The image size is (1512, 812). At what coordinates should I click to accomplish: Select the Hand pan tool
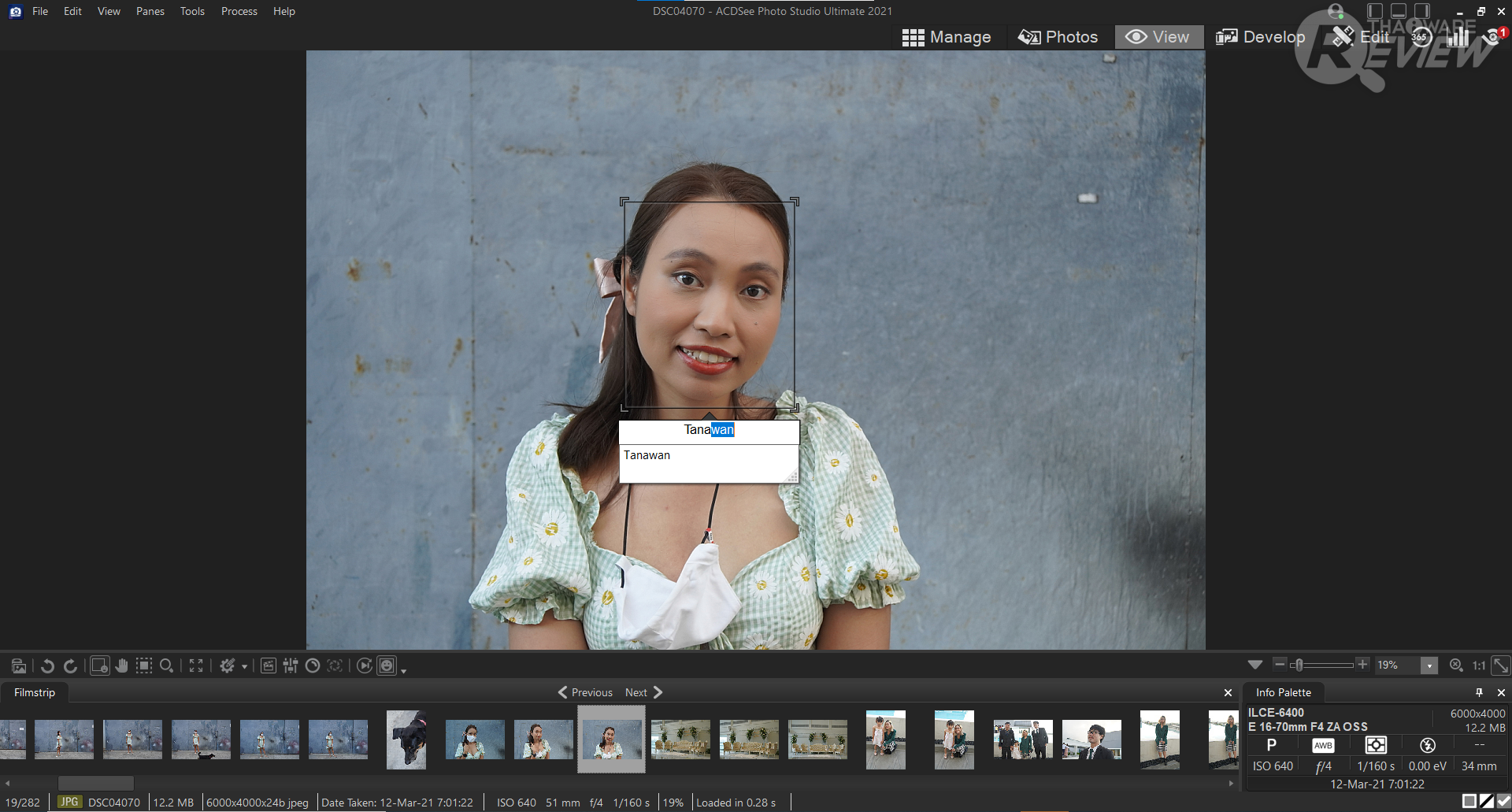tap(121, 666)
